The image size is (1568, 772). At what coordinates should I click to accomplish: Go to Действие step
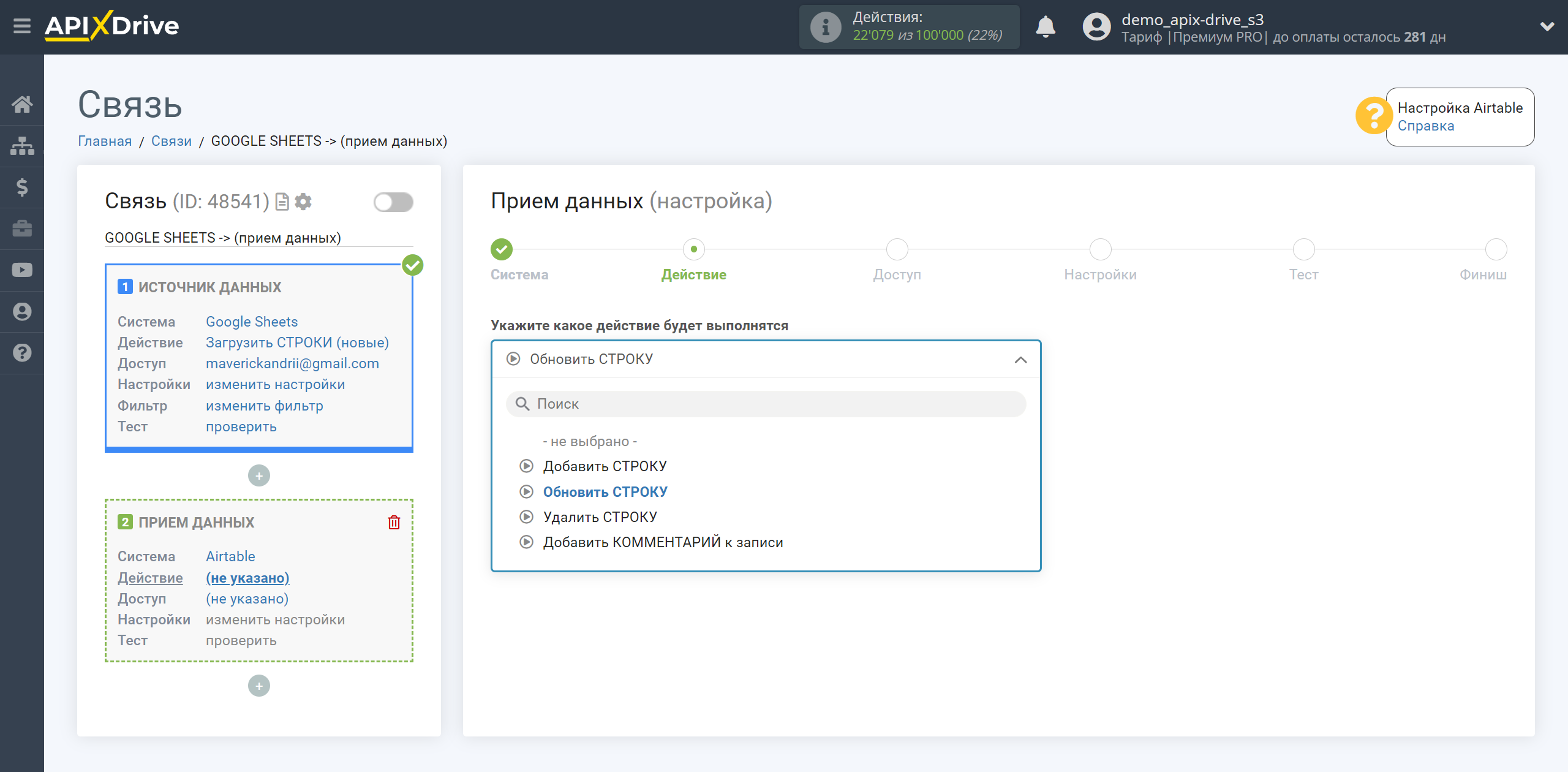[694, 249]
